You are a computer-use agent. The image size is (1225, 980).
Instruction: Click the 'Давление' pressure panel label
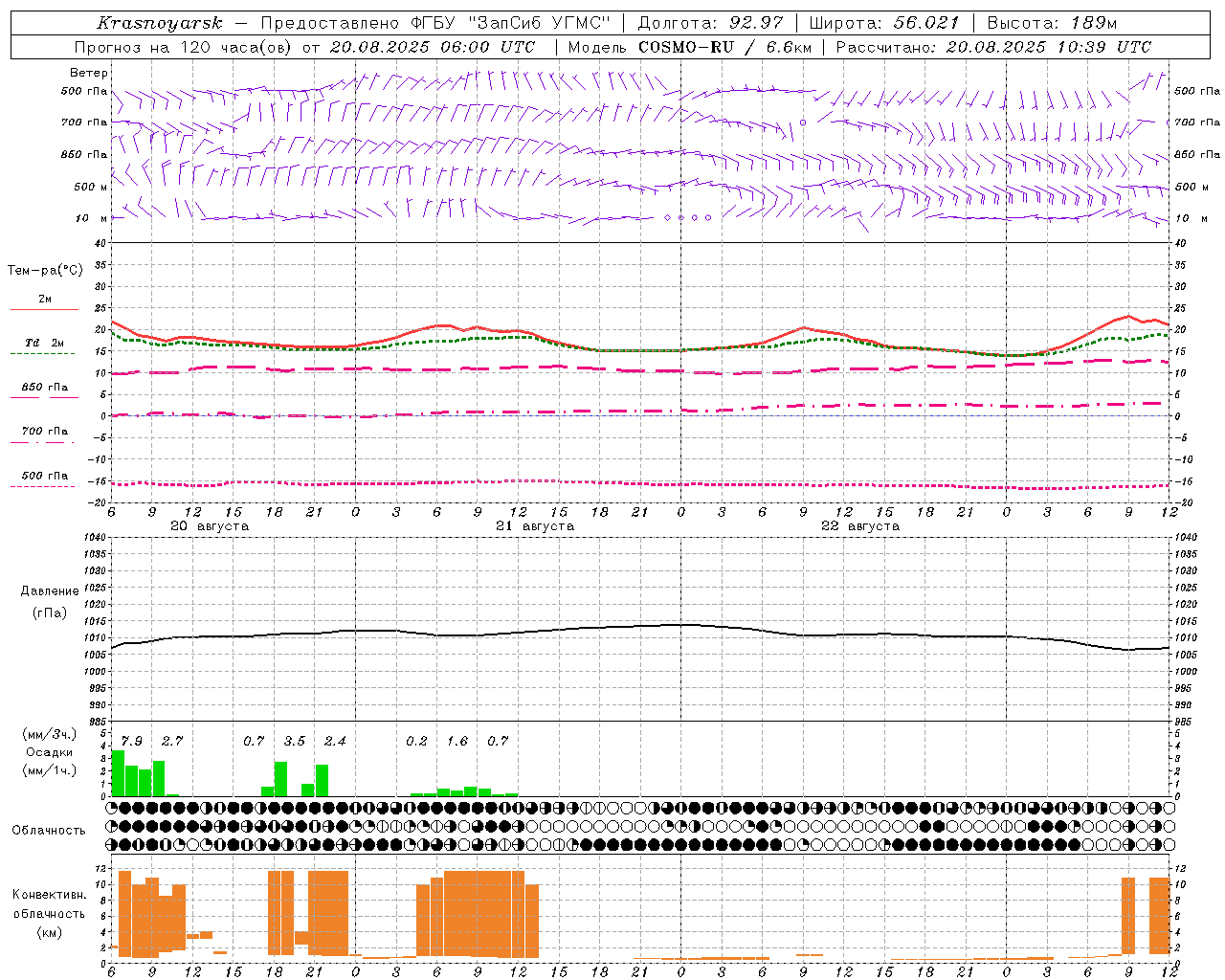tap(50, 591)
